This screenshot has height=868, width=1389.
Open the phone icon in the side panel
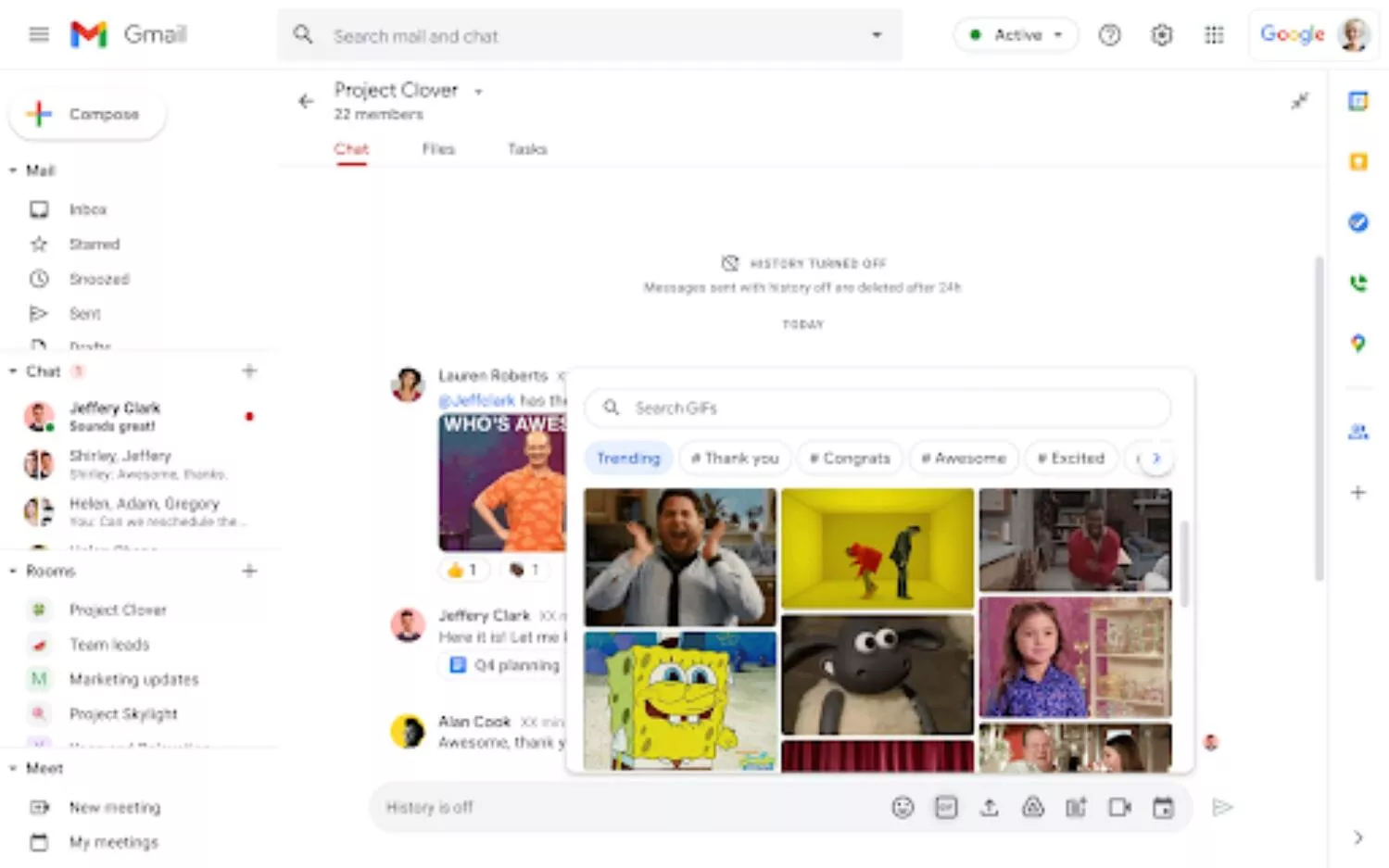click(x=1358, y=283)
